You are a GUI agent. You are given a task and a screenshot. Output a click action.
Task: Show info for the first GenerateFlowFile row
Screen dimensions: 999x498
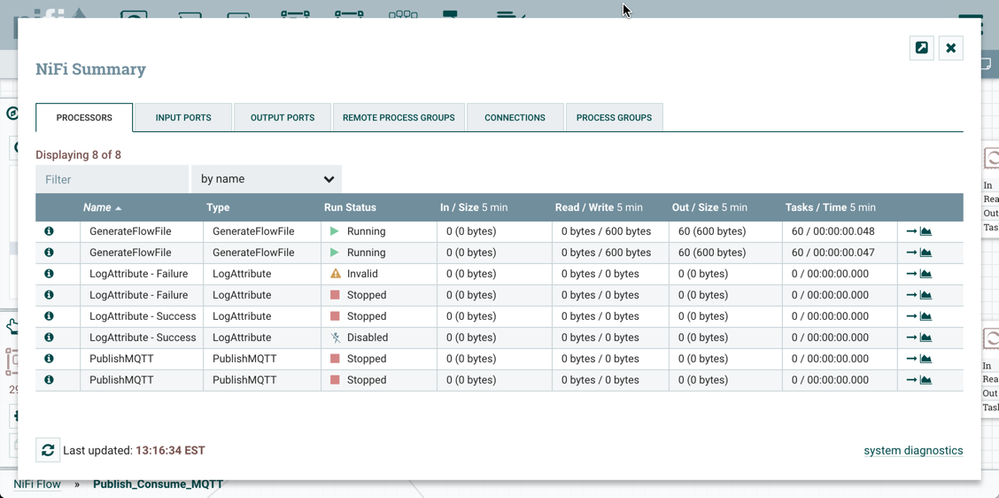tap(48, 232)
